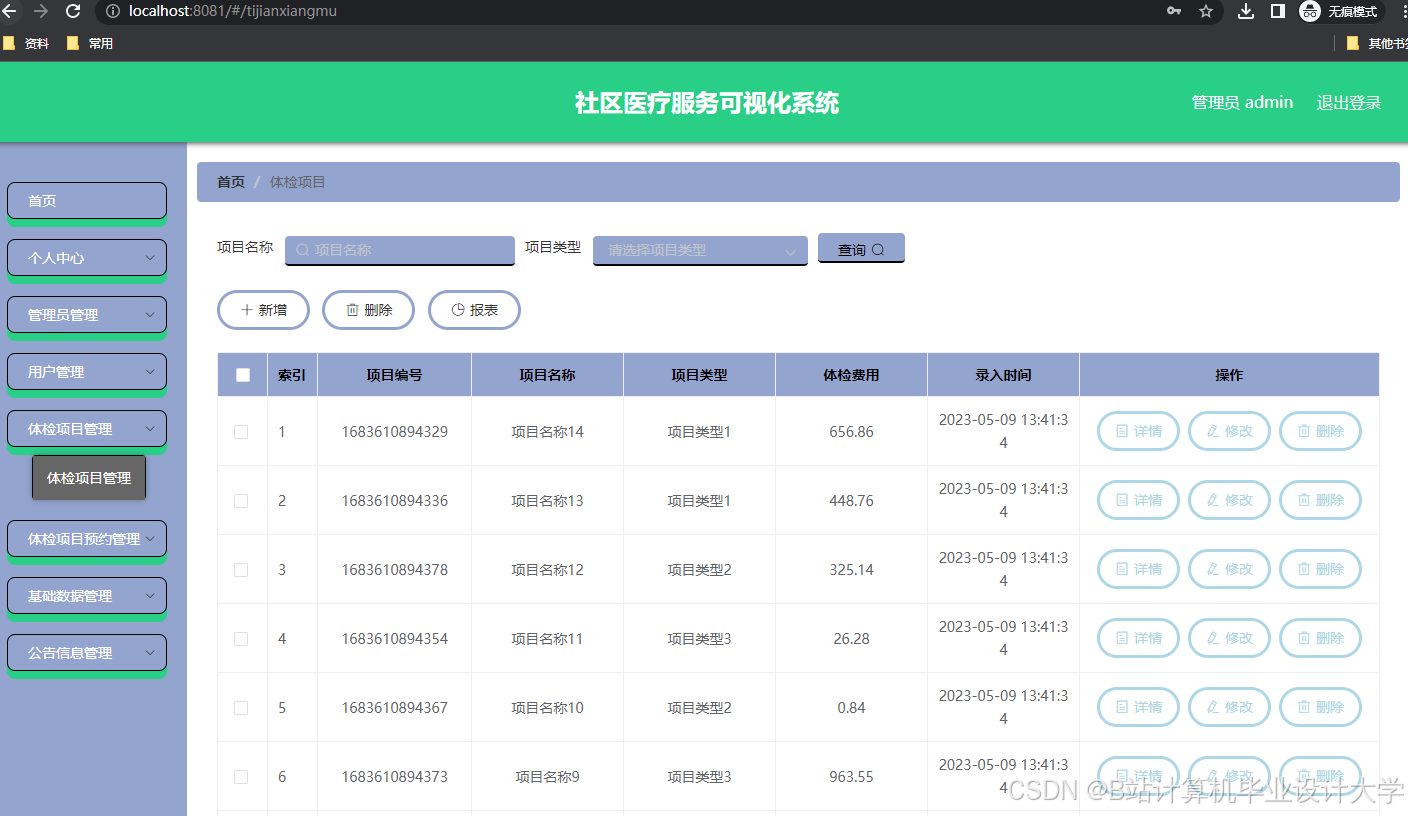Click the 656.86 fee cell

pos(851,432)
